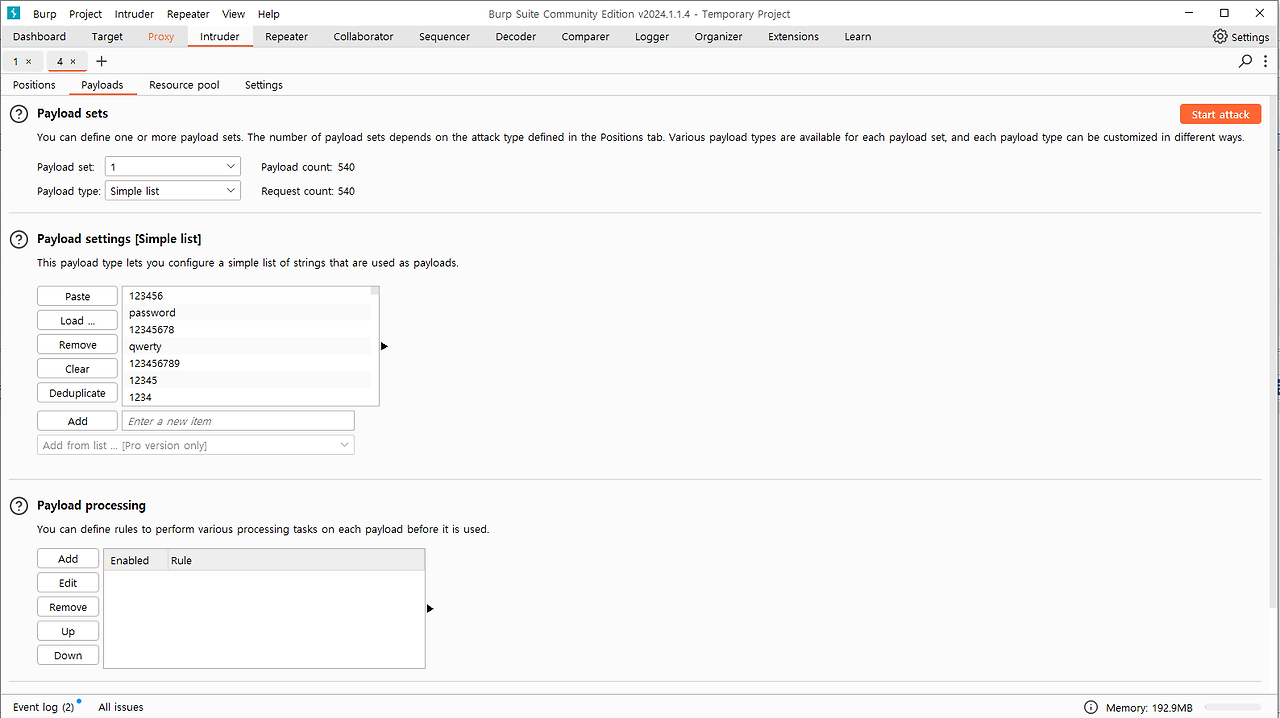This screenshot has height=718, width=1280.
Task: Open help for Payload processing
Action: 19,506
